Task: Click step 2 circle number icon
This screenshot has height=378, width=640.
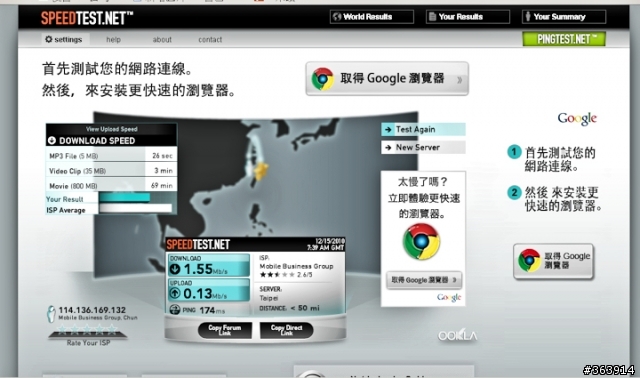Action: (x=514, y=192)
